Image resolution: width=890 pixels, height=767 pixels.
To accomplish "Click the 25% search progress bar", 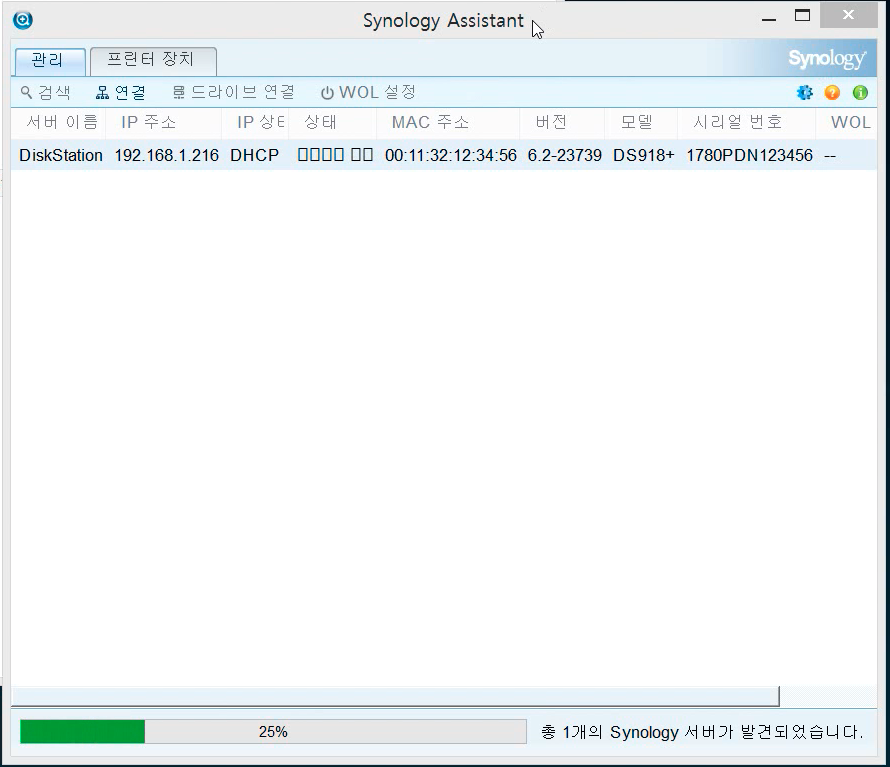I will click(273, 732).
